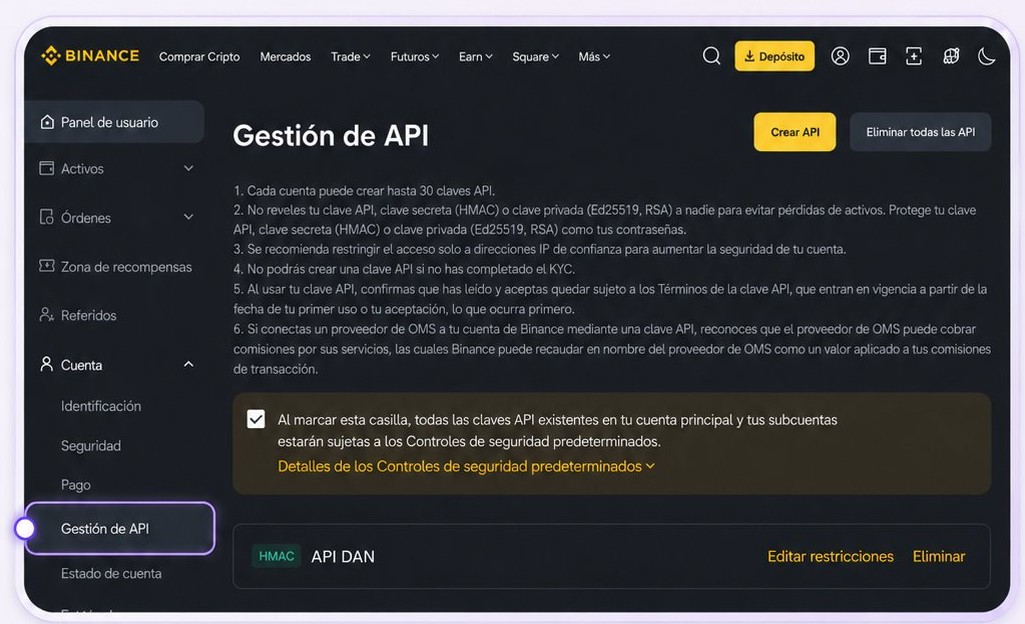
Task: Select Pago in the sidebar
Action: coord(76,485)
